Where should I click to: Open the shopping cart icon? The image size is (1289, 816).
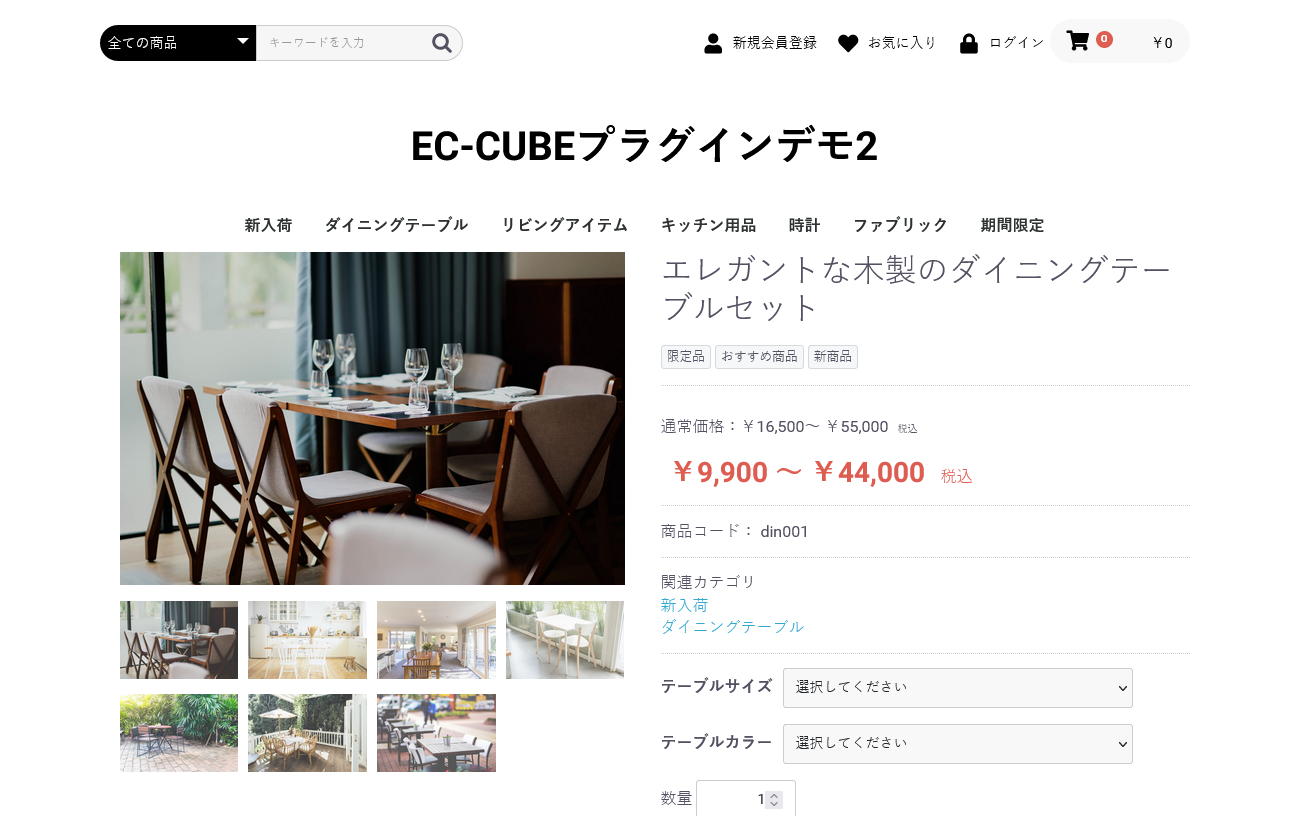point(1078,41)
